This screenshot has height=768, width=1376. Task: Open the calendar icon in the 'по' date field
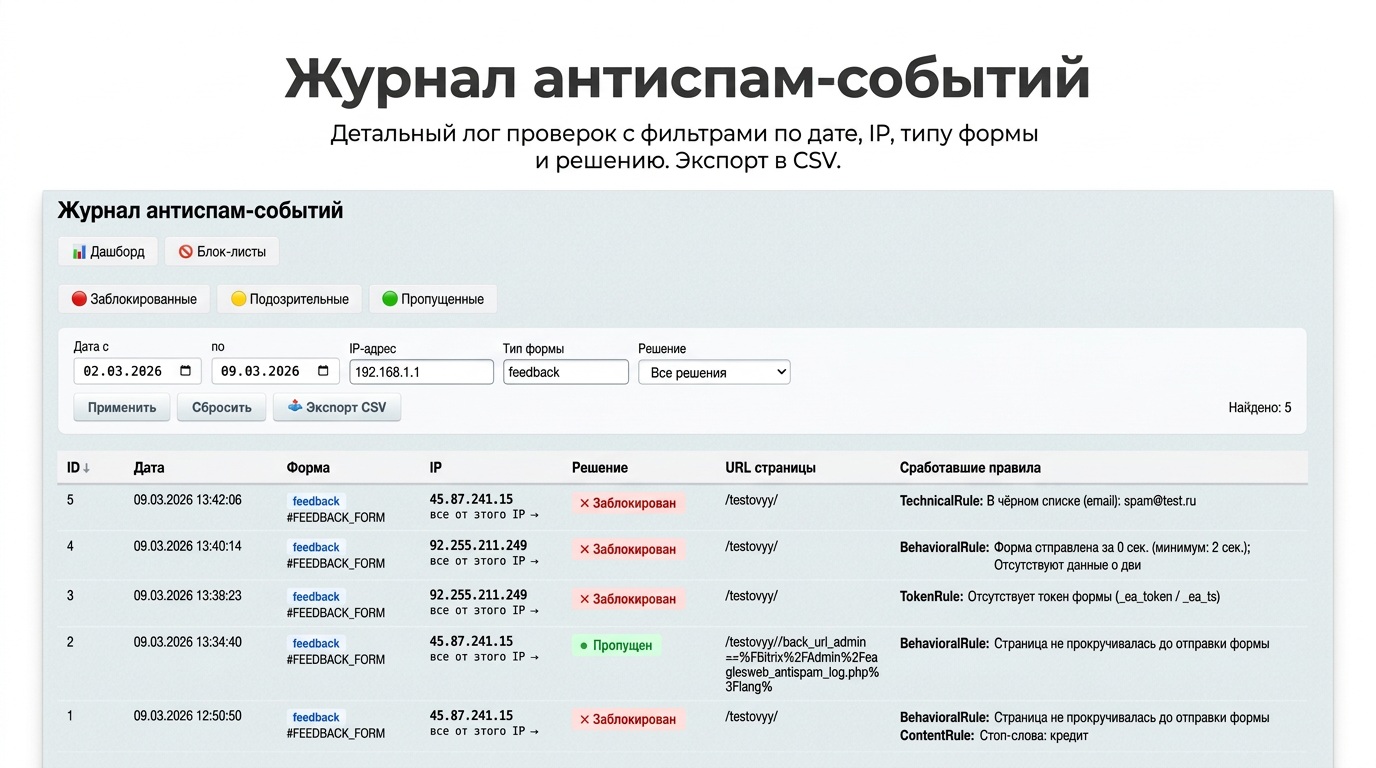click(324, 370)
